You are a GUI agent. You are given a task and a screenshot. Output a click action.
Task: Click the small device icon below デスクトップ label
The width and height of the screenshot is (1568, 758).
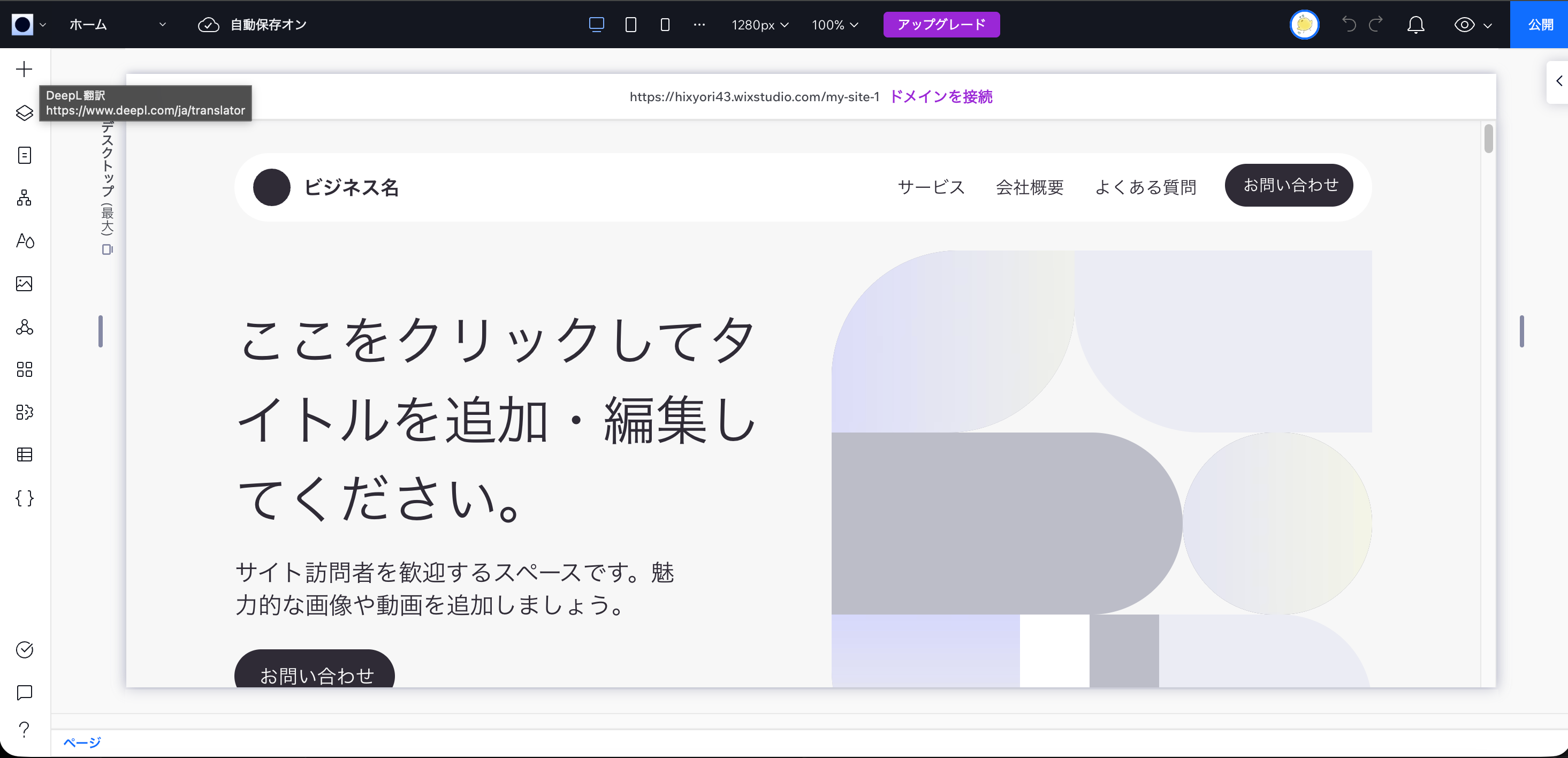107,249
